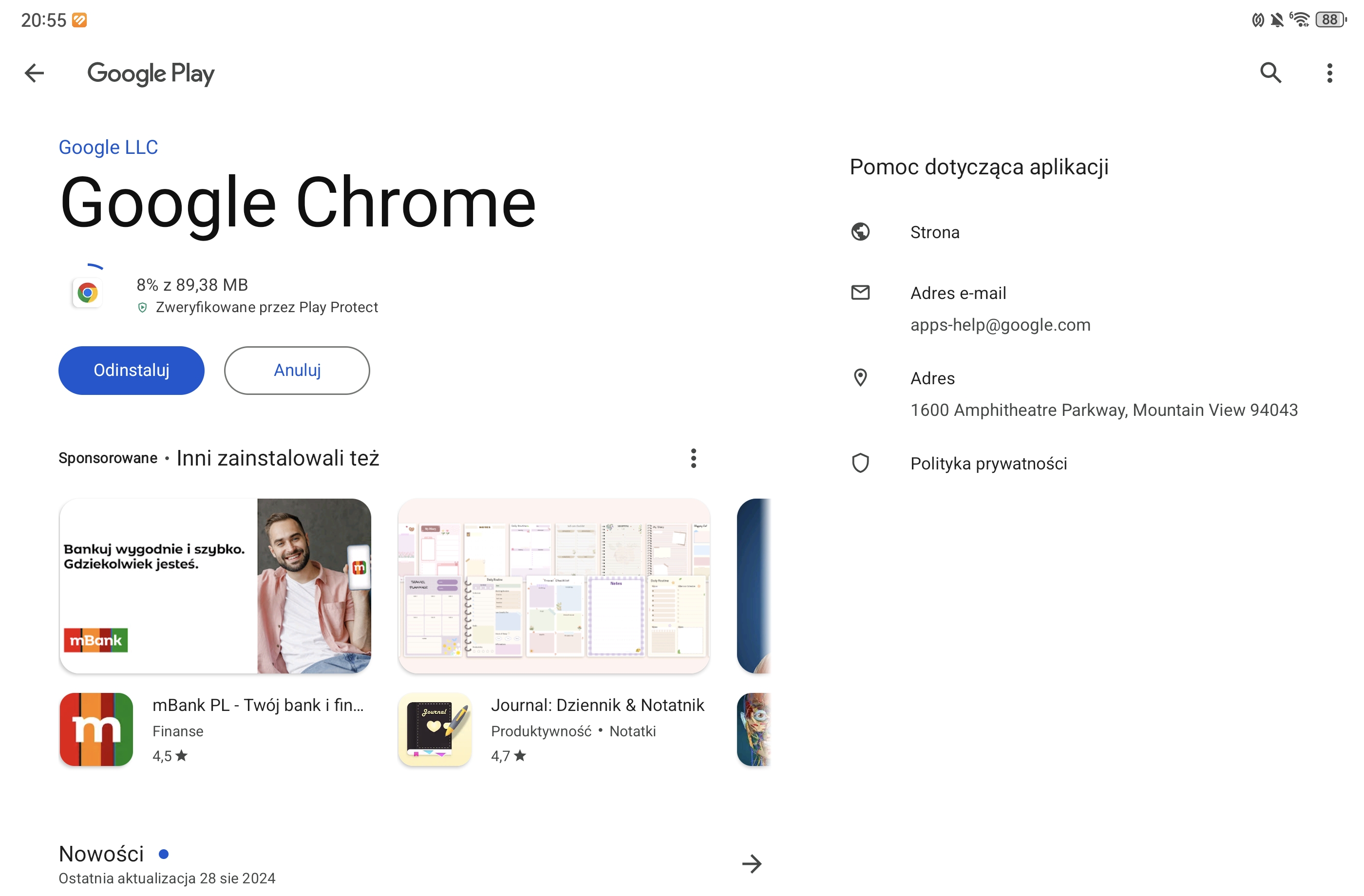Tap the back arrow in Google Play

coord(35,74)
